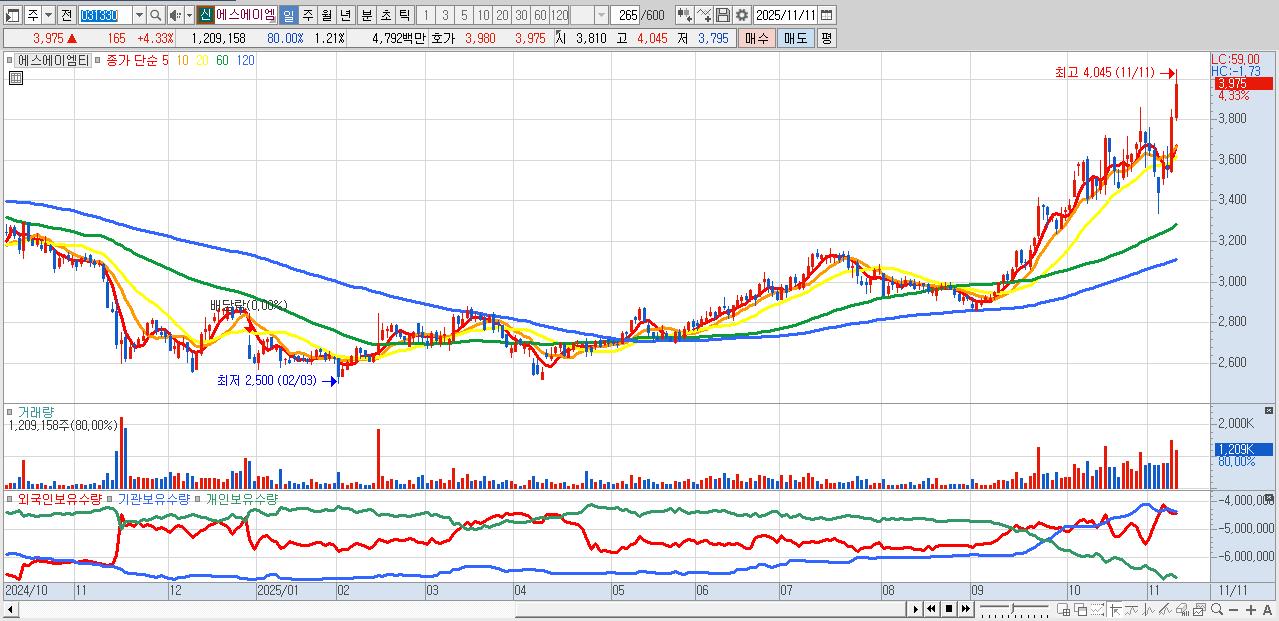This screenshot has height=621, width=1279.
Task: Choose the 10 interval button
Action: [483, 16]
